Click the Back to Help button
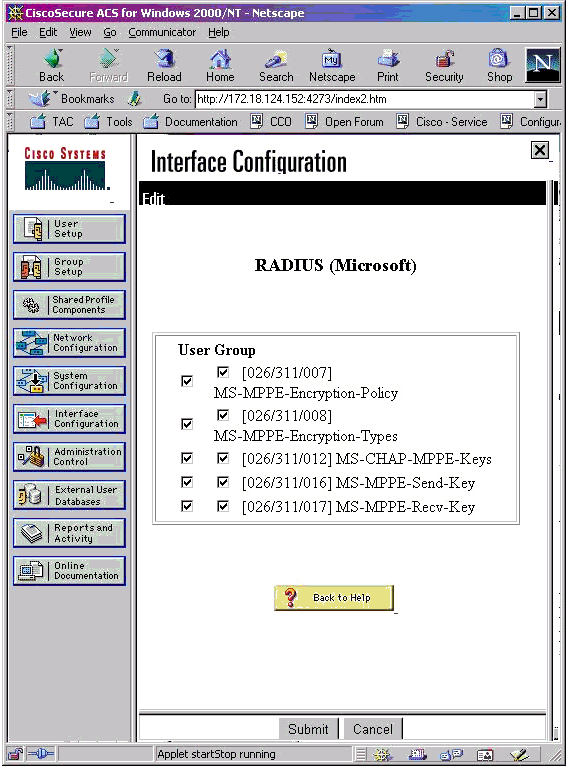The height and width of the screenshot is (766, 566). coord(334,597)
